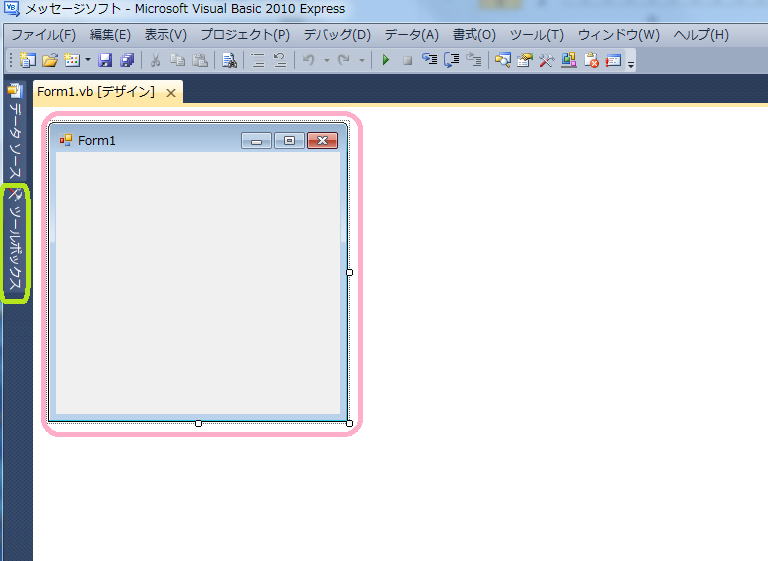Click the Open File folder icon
Viewport: 768px width, 561px height.
click(x=50, y=60)
